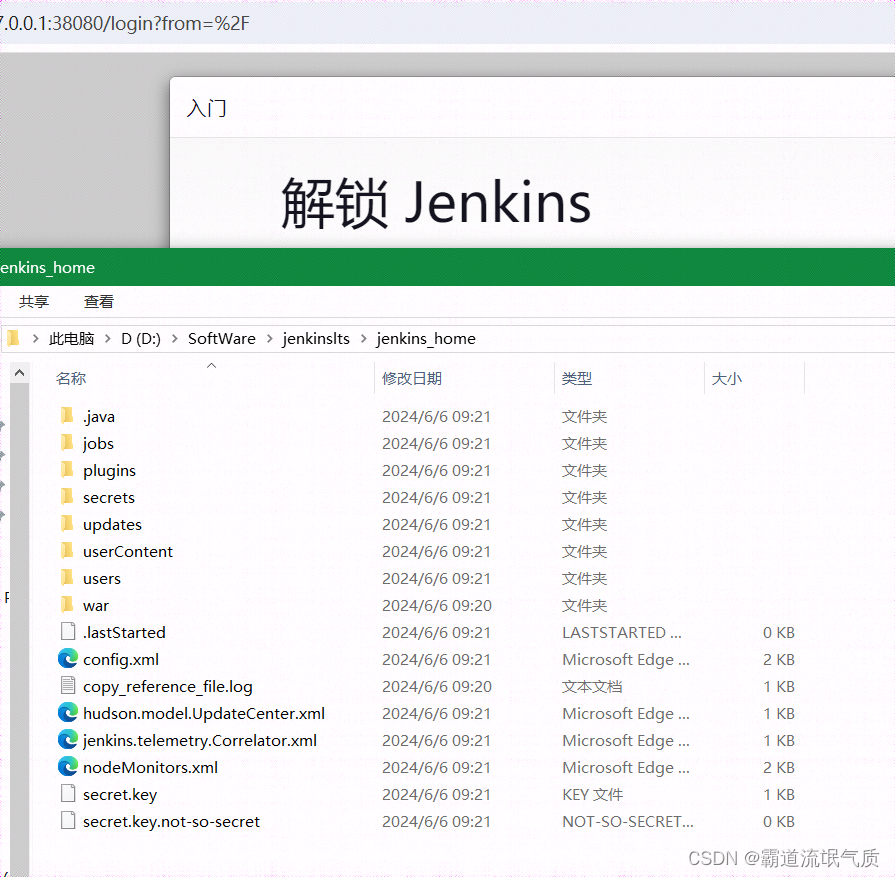Switch to the 查看 ribbon tab
This screenshot has width=895, height=877.
97,301
